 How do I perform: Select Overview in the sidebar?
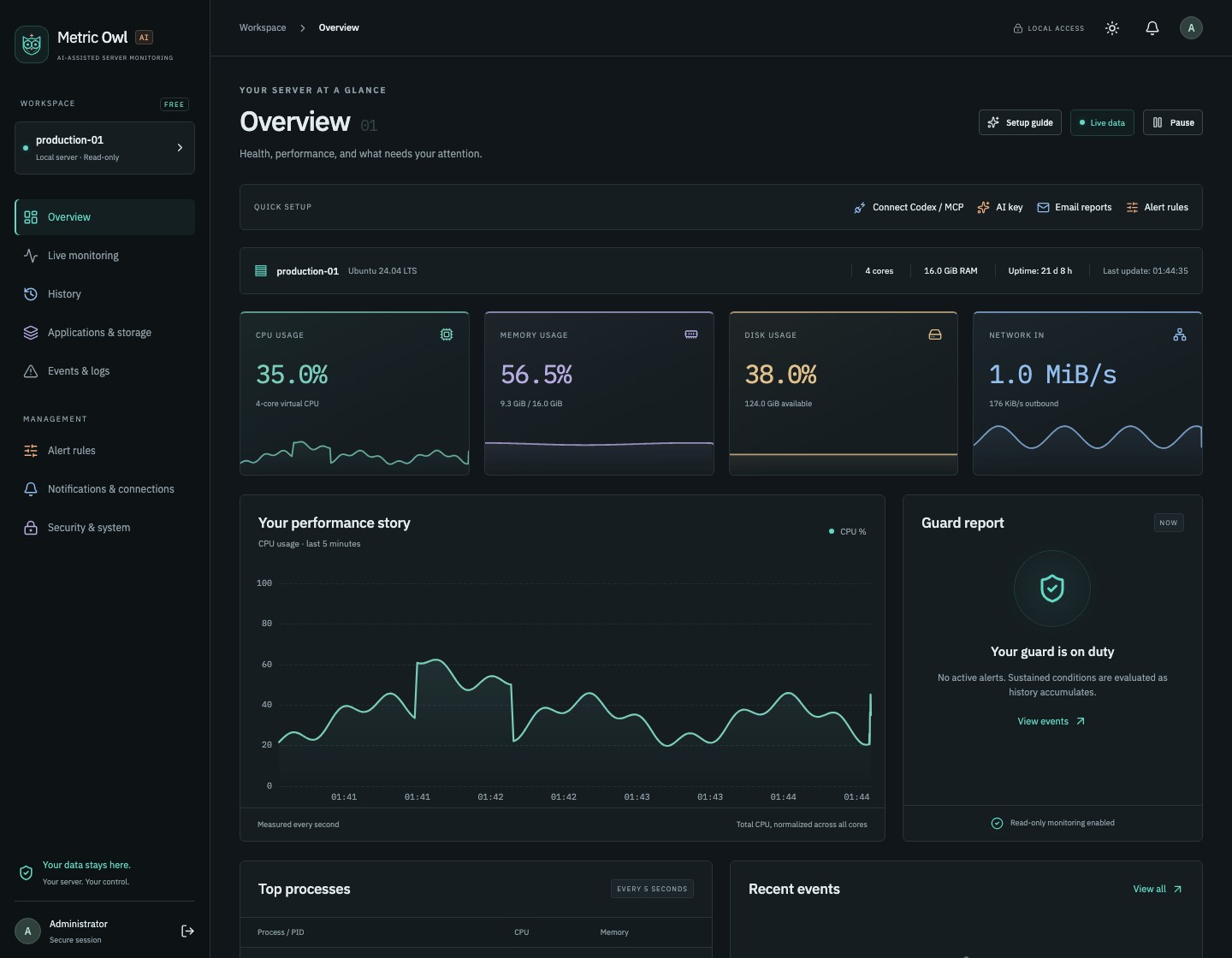click(104, 217)
